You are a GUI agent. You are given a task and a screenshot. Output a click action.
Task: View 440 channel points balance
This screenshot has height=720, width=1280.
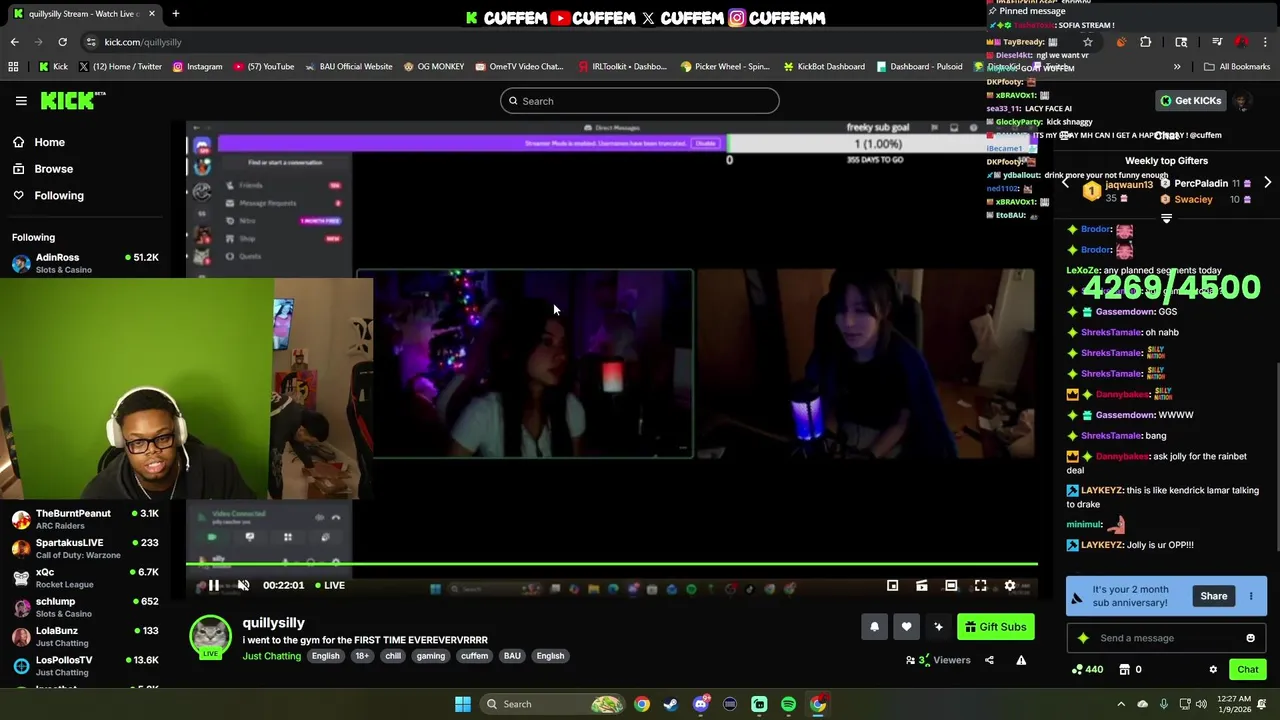coord(1087,670)
